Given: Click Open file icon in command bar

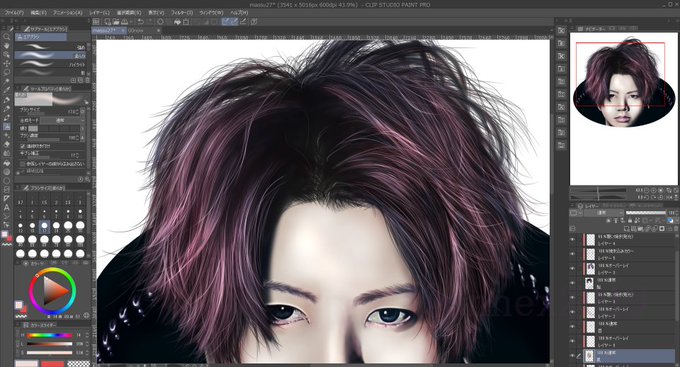Looking at the screenshot, I should pyautogui.click(x=116, y=21).
